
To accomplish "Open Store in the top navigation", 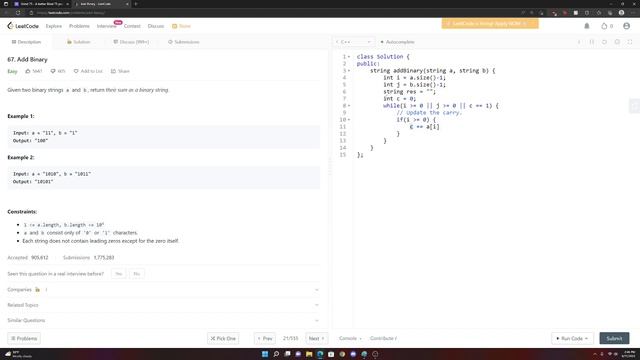I will 181,26.
